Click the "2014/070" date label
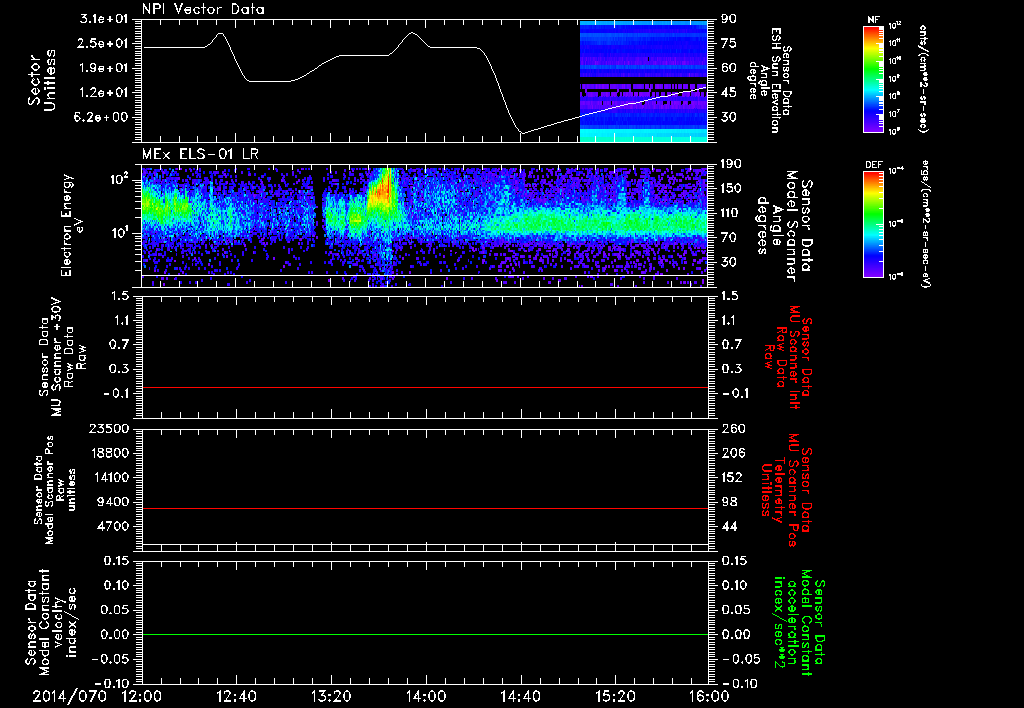 [70, 696]
